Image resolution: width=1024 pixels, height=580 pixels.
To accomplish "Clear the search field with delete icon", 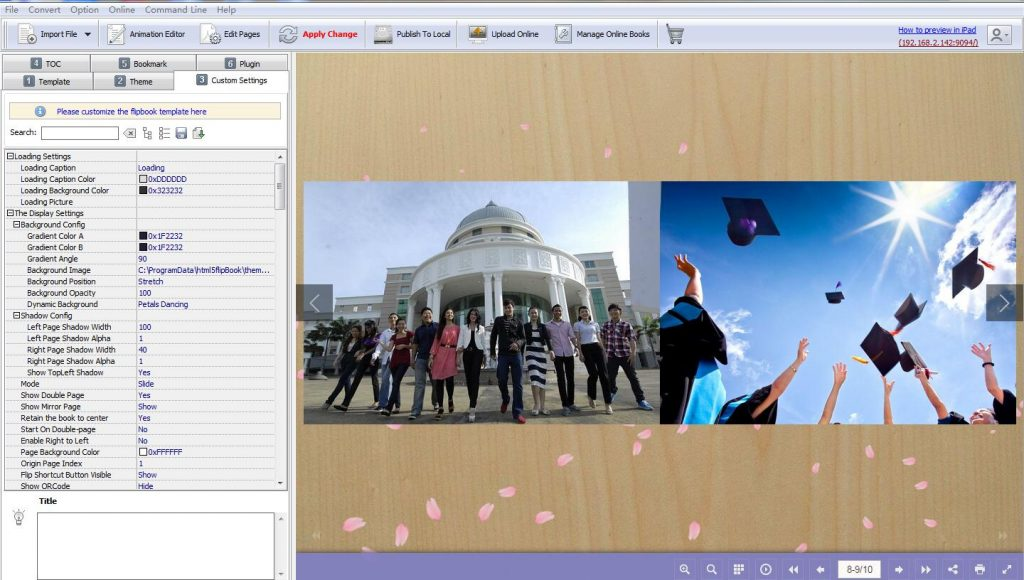I will (129, 133).
